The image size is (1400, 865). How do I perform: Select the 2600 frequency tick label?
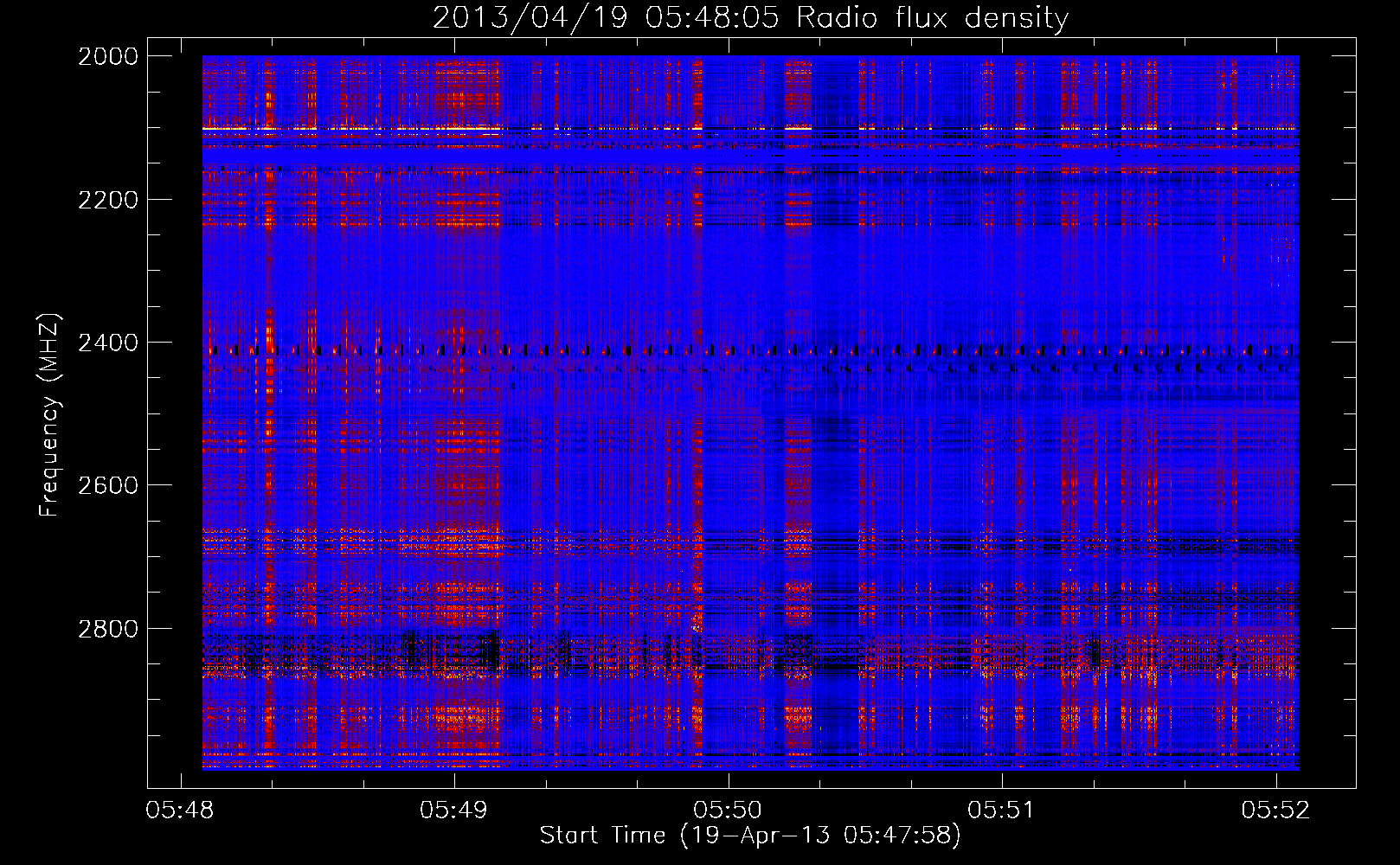[x=108, y=485]
